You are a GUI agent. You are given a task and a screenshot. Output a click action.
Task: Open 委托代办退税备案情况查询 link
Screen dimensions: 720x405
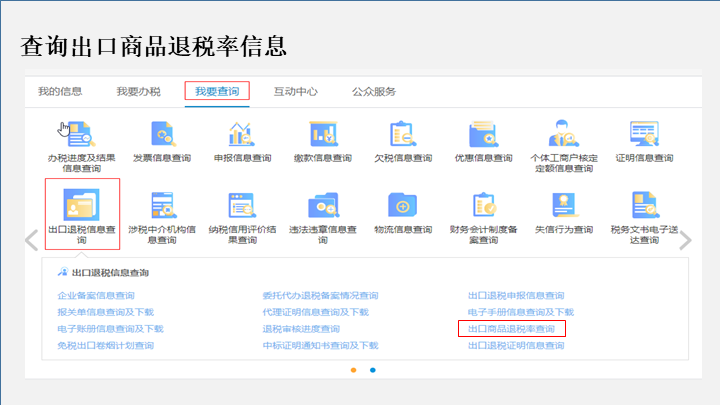(x=321, y=295)
